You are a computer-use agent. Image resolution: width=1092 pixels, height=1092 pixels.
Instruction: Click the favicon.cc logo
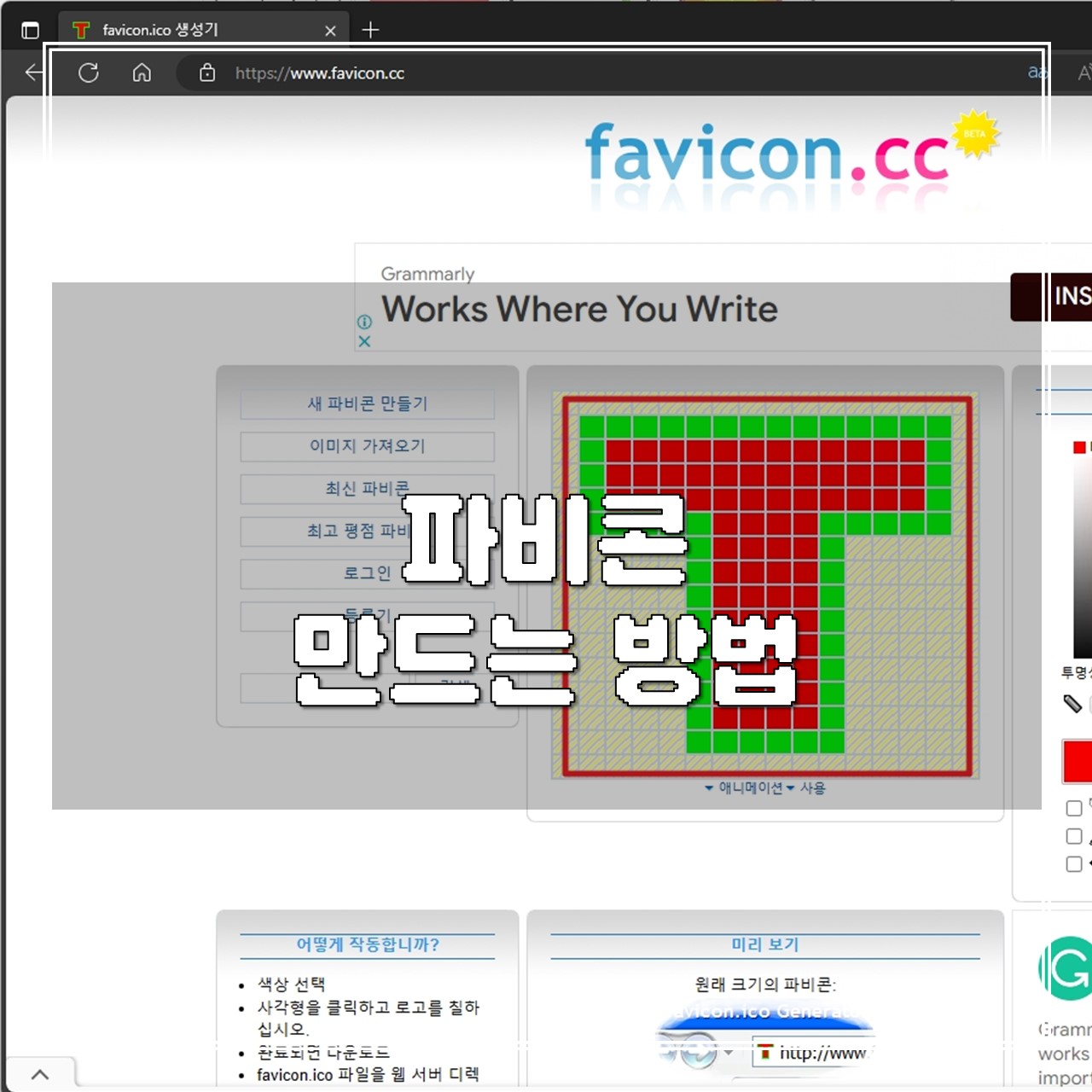(x=766, y=152)
